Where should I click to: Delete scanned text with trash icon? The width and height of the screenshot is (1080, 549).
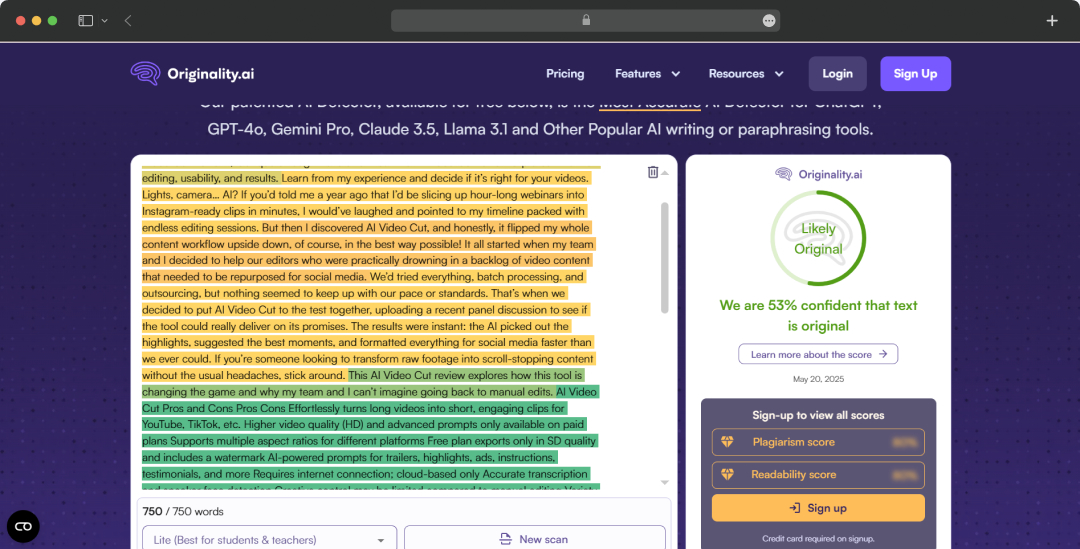[652, 172]
